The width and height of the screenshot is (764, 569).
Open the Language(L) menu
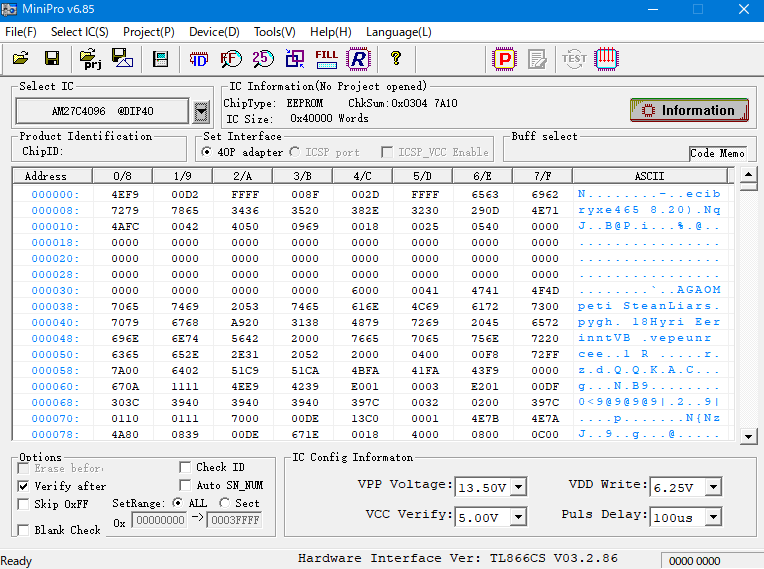point(399,32)
